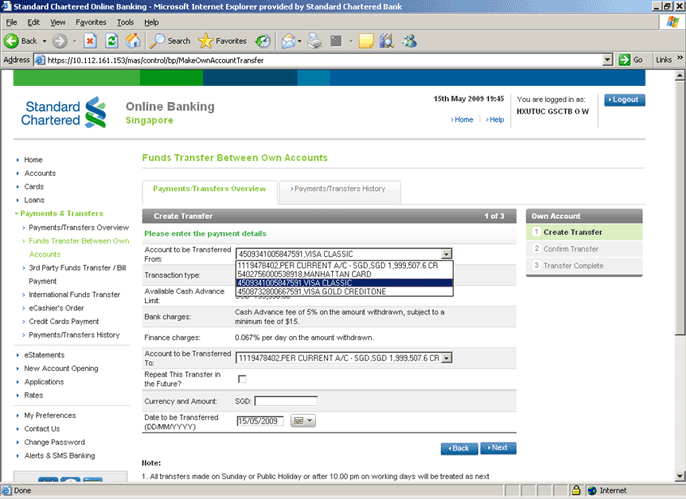Open the Change Password link
Image resolution: width=686 pixels, height=499 pixels.
pos(54,442)
